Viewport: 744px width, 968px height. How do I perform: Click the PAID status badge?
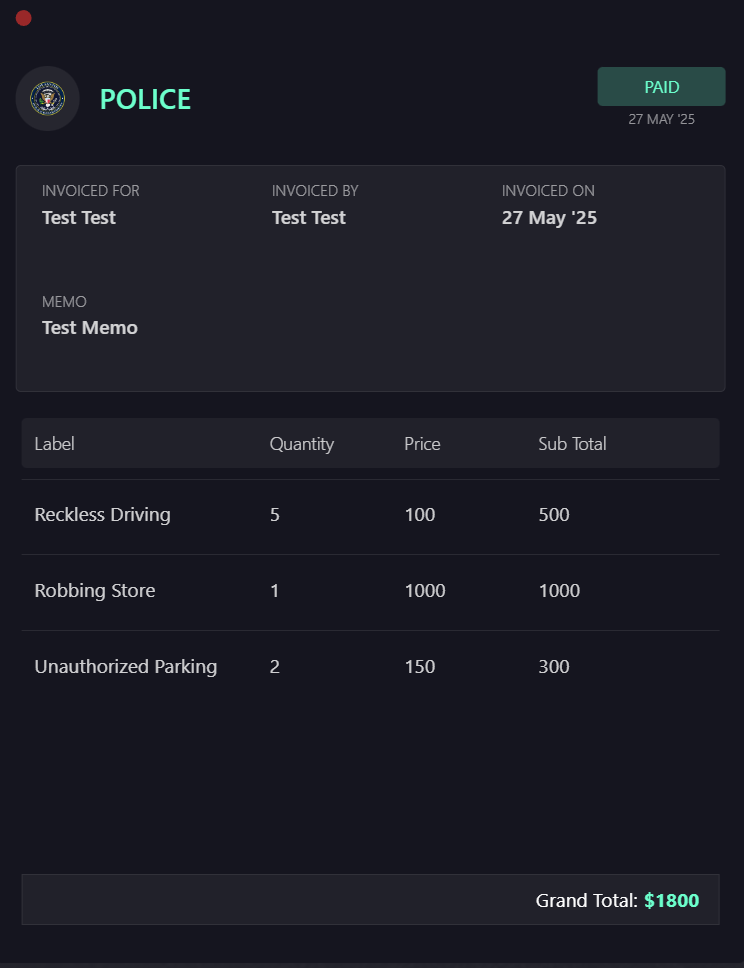coord(661,87)
